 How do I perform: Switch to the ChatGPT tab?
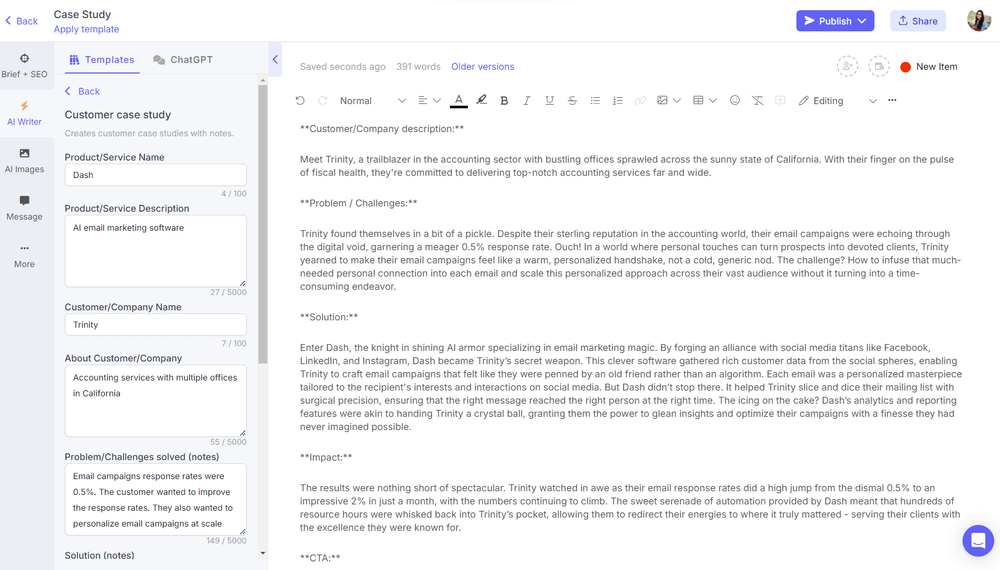coord(182,59)
